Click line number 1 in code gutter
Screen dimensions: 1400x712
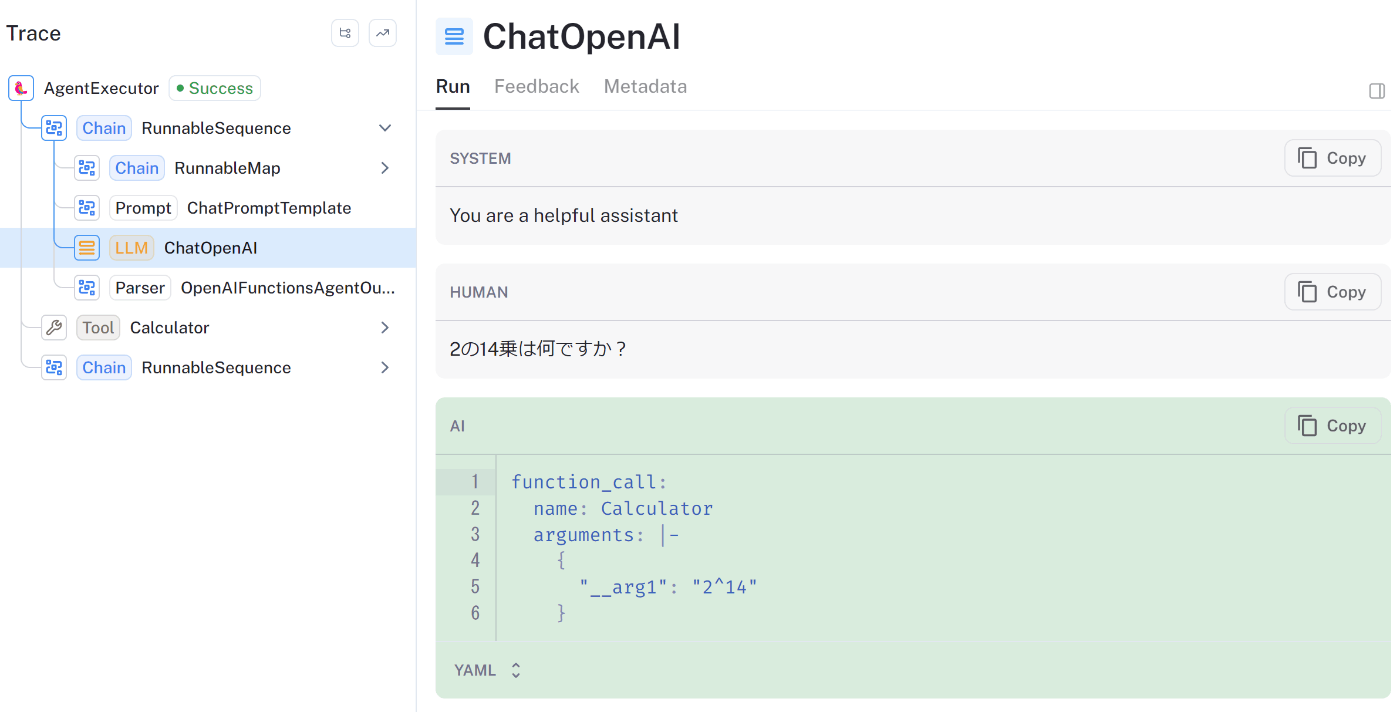pos(475,482)
